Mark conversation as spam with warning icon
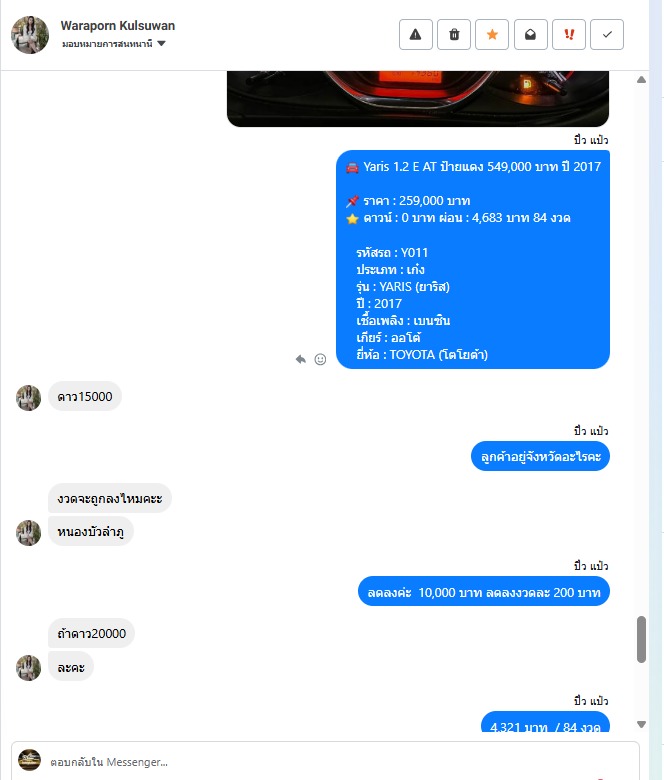The height and width of the screenshot is (780, 664). pyautogui.click(x=415, y=35)
